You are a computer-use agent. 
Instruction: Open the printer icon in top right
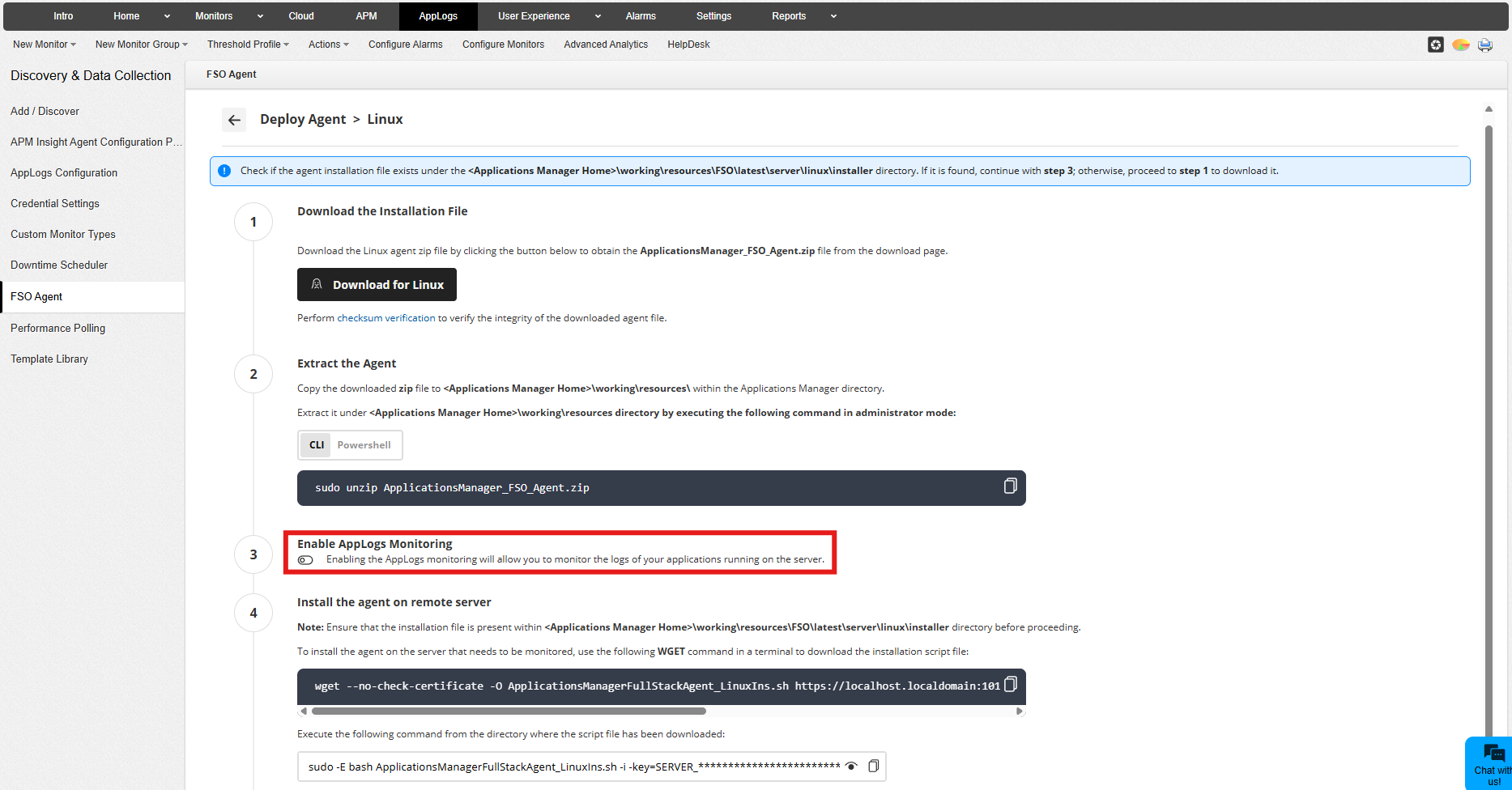click(x=1485, y=45)
